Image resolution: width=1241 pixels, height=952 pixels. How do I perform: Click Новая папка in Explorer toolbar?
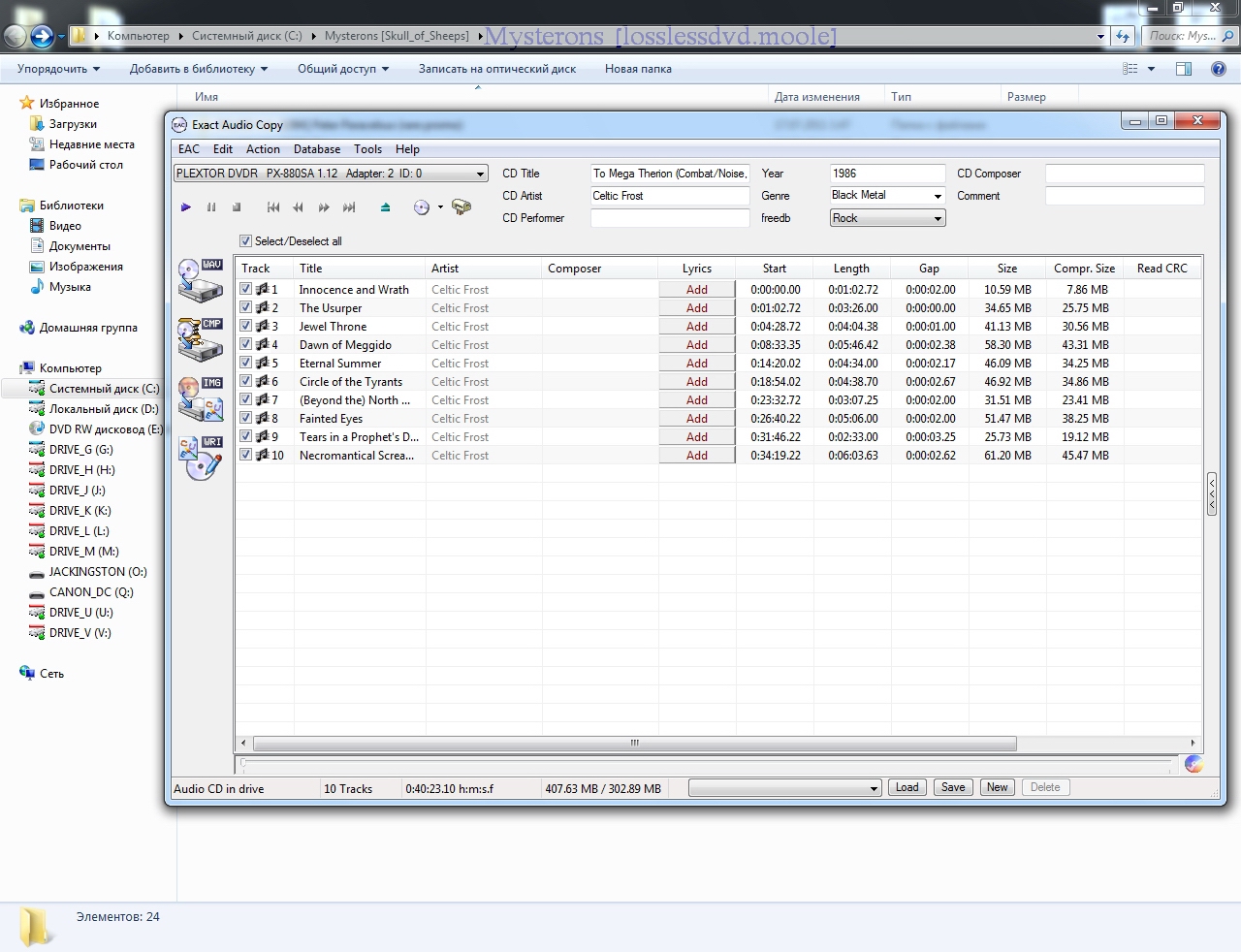[638, 69]
